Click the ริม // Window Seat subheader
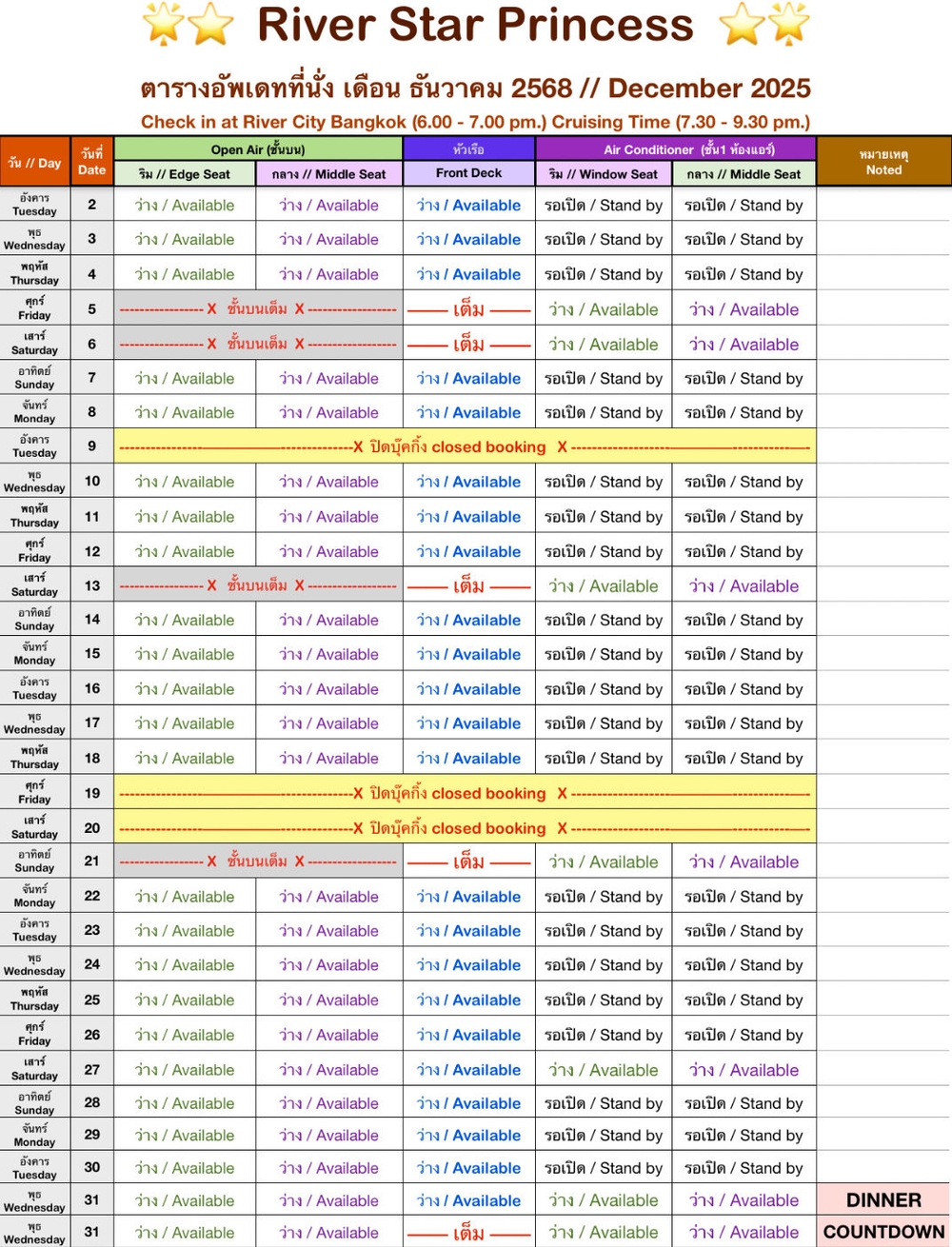The width and height of the screenshot is (952, 1247). click(x=604, y=173)
